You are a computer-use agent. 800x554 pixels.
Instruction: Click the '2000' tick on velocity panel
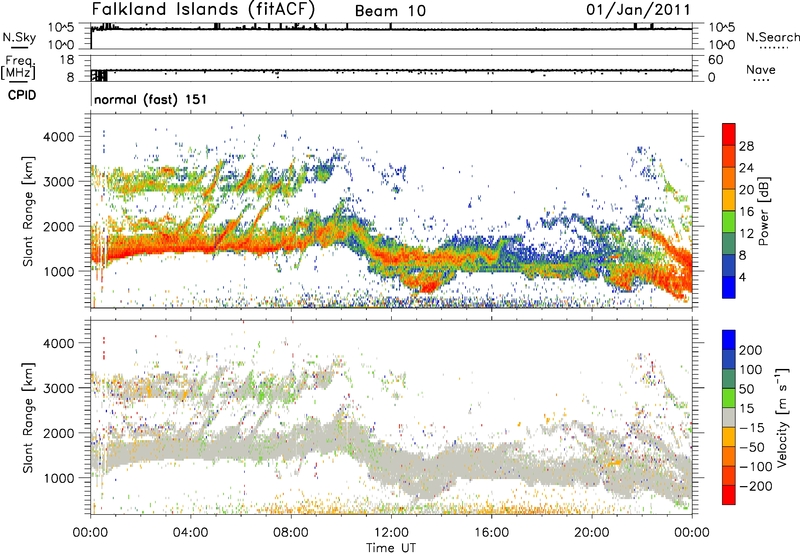click(x=59, y=433)
